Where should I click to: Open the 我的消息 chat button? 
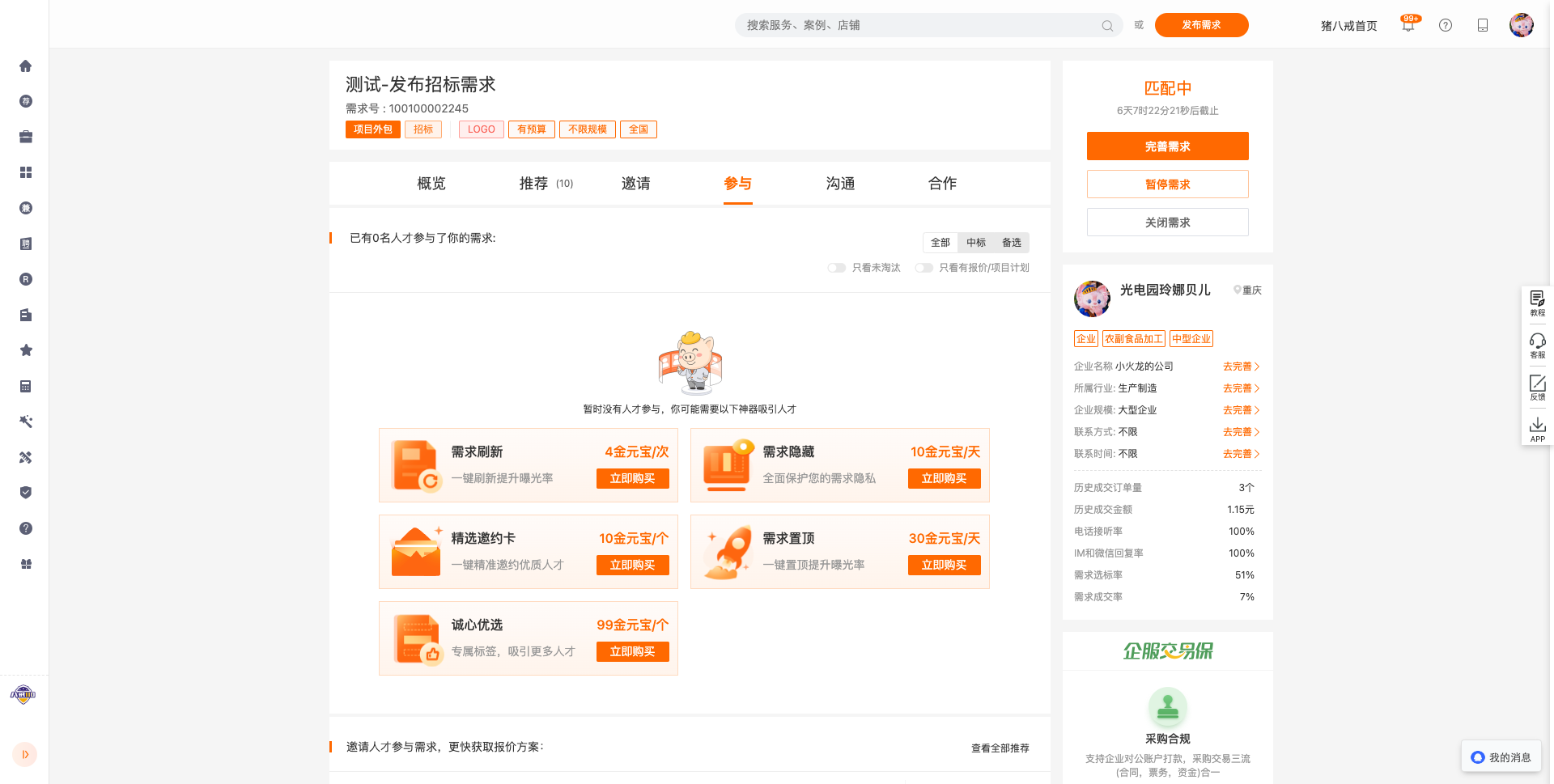tap(1501, 757)
